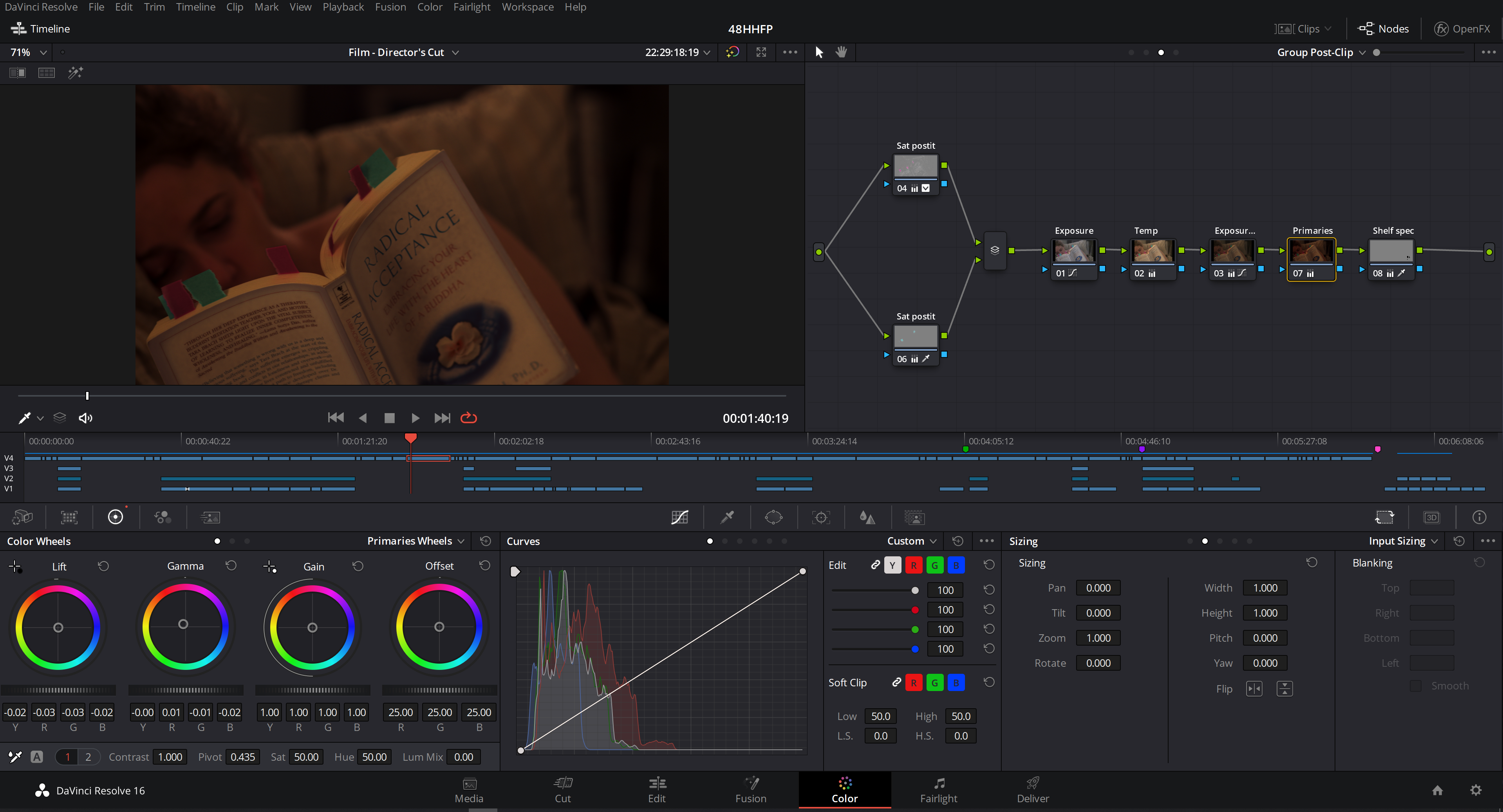The width and height of the screenshot is (1503, 812).
Task: Mute audio with speaker icon
Action: click(86, 418)
